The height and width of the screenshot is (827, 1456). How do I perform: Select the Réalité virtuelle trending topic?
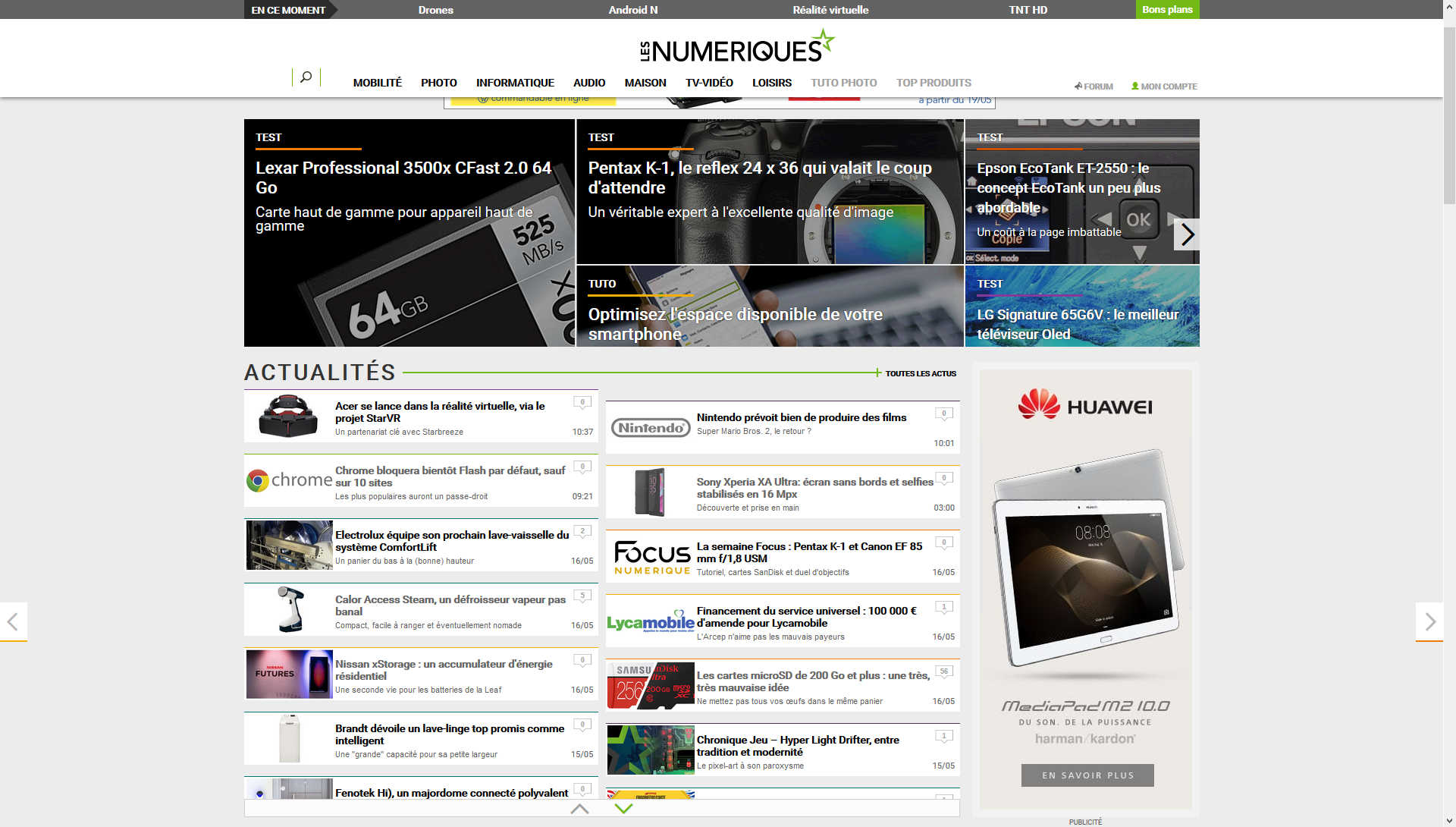click(830, 10)
